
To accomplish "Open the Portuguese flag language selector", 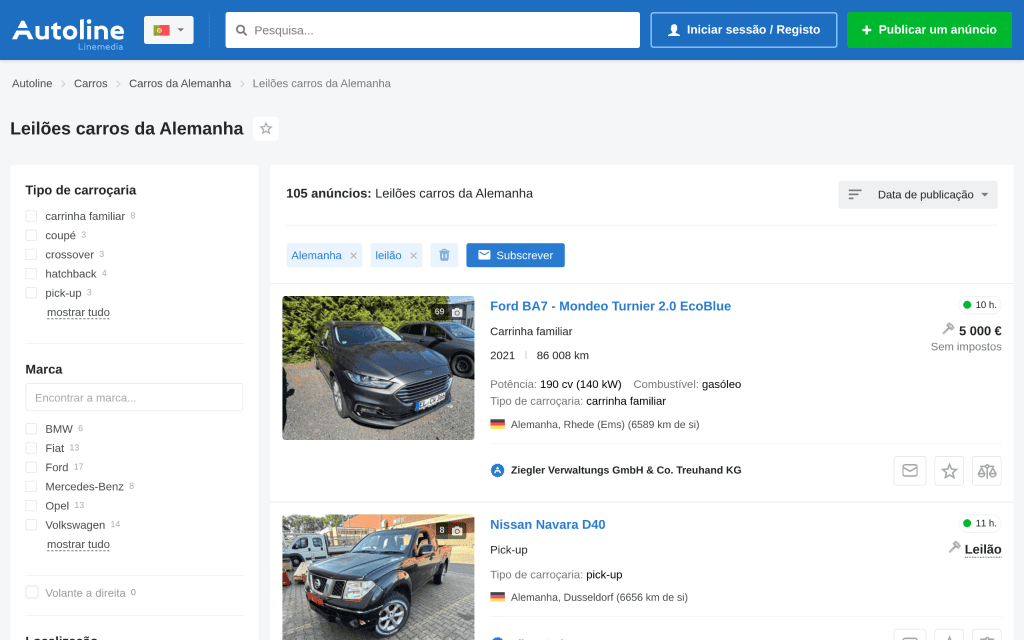I will pos(168,30).
